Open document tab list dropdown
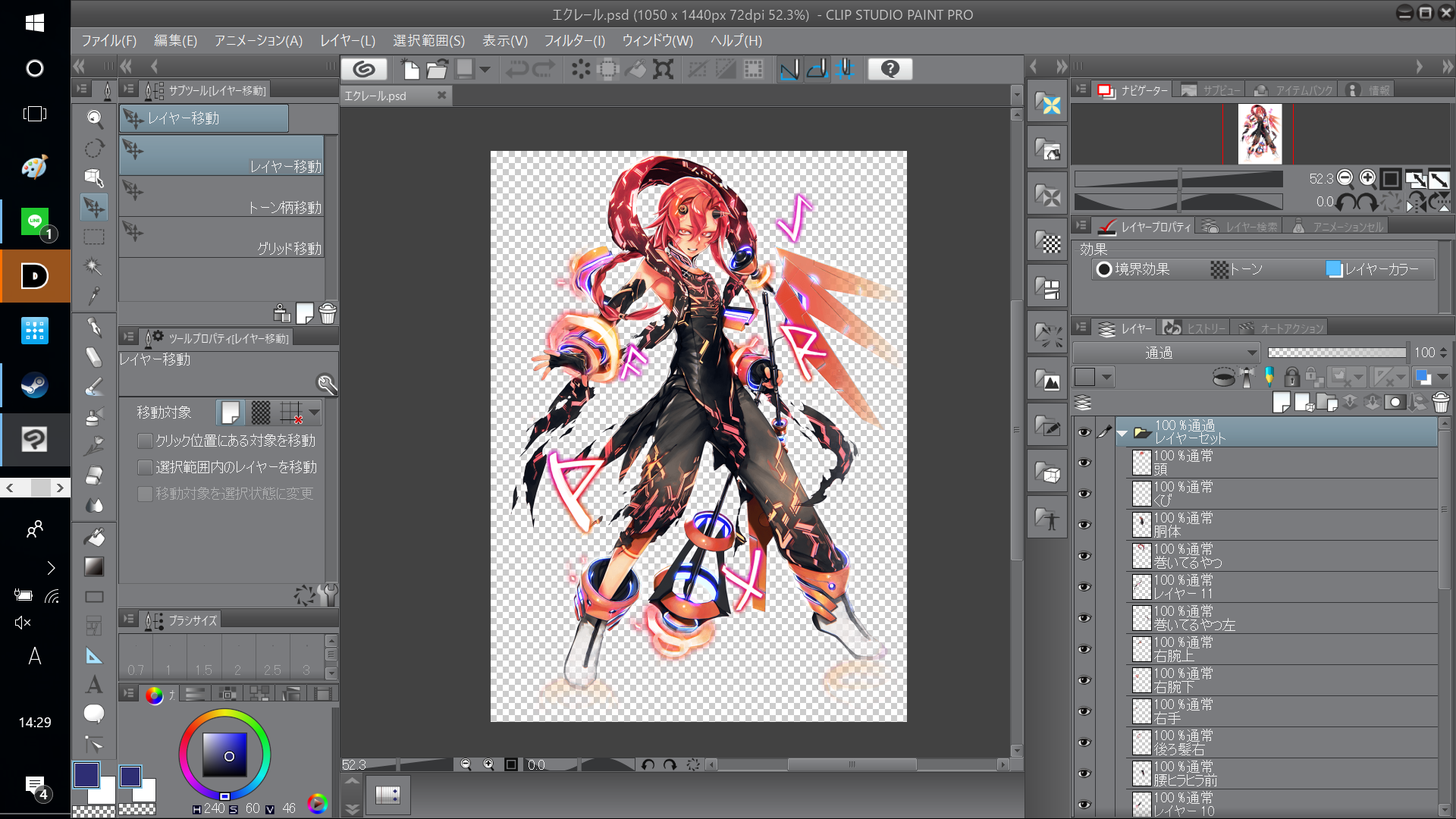1456x819 pixels. tap(1017, 96)
